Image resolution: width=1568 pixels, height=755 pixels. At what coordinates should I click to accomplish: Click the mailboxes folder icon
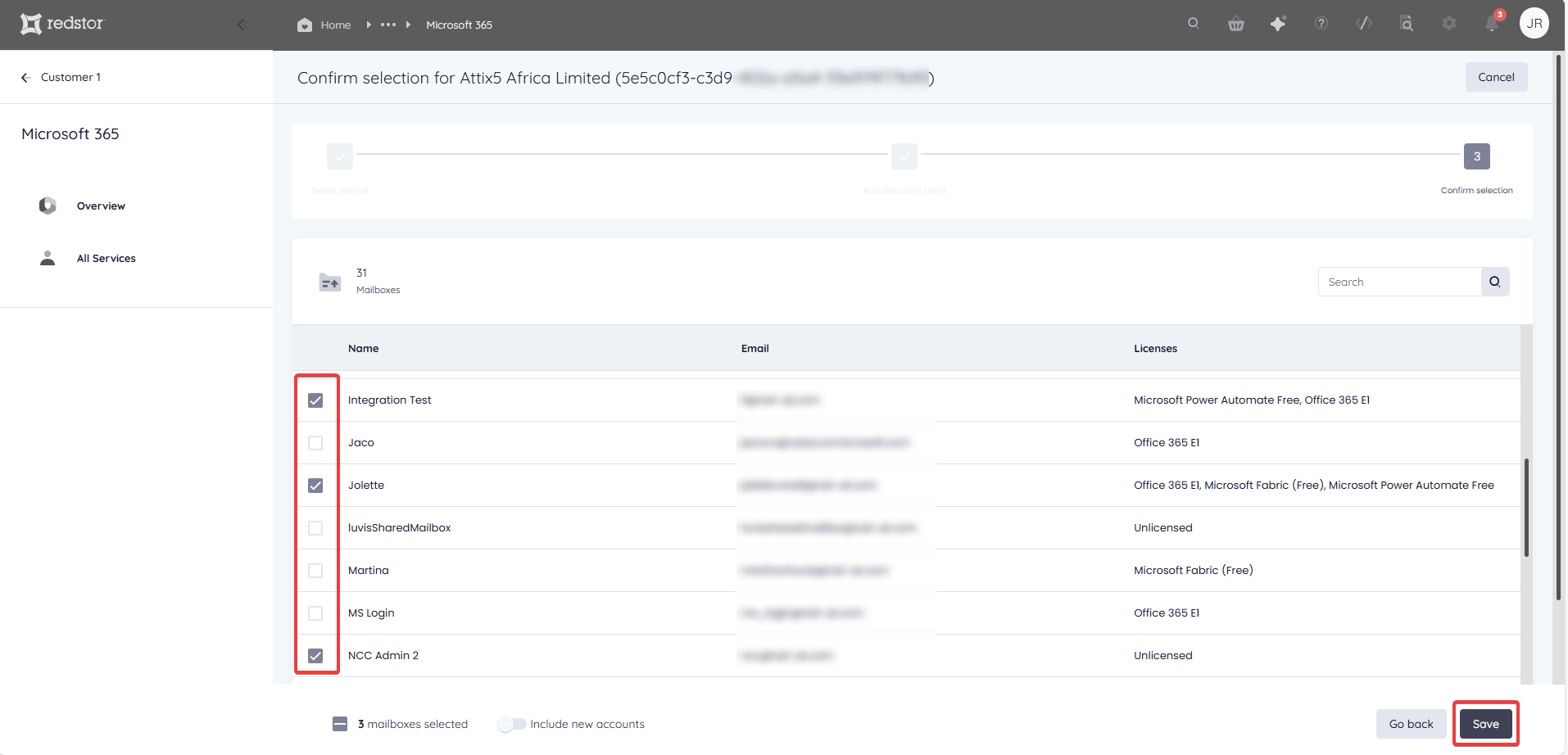[x=330, y=282]
